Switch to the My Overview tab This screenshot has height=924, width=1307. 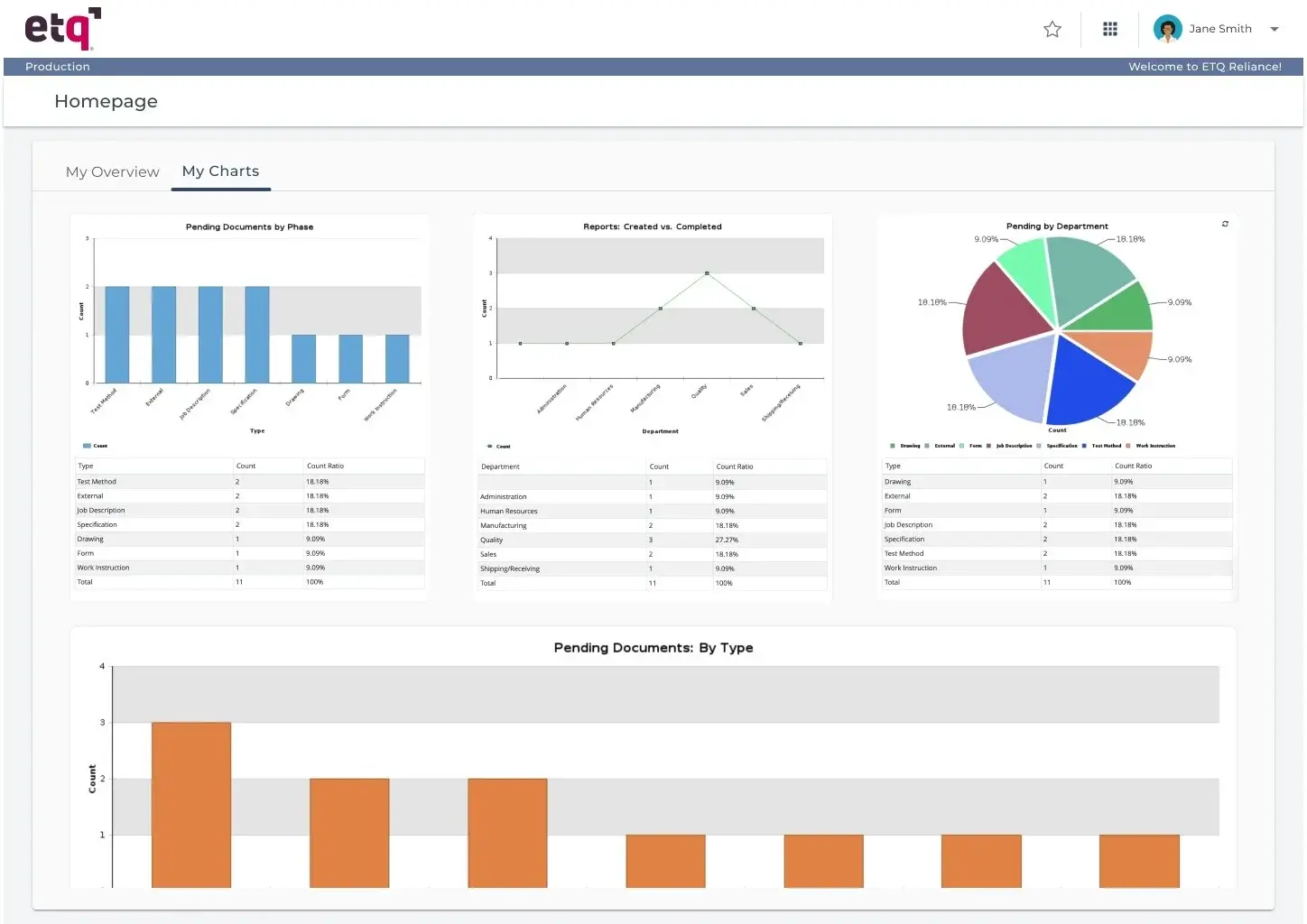[112, 171]
